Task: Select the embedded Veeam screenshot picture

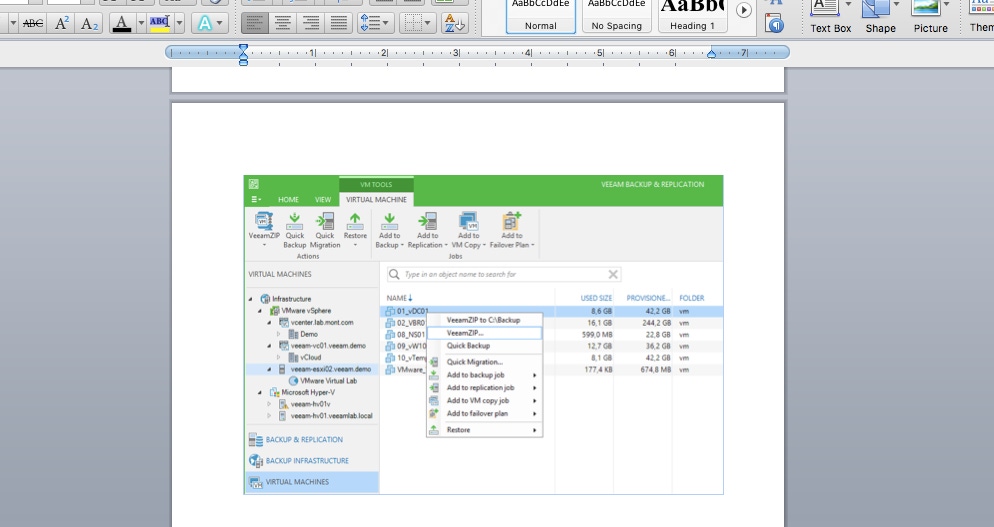Action: (x=483, y=335)
